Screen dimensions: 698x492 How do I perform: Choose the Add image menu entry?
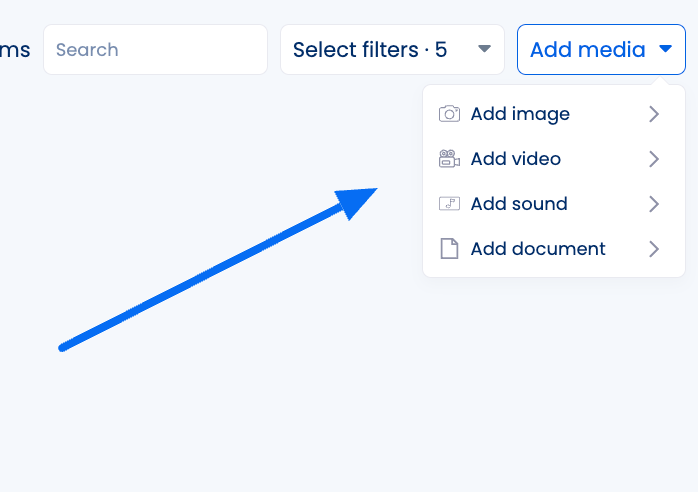coord(554,114)
